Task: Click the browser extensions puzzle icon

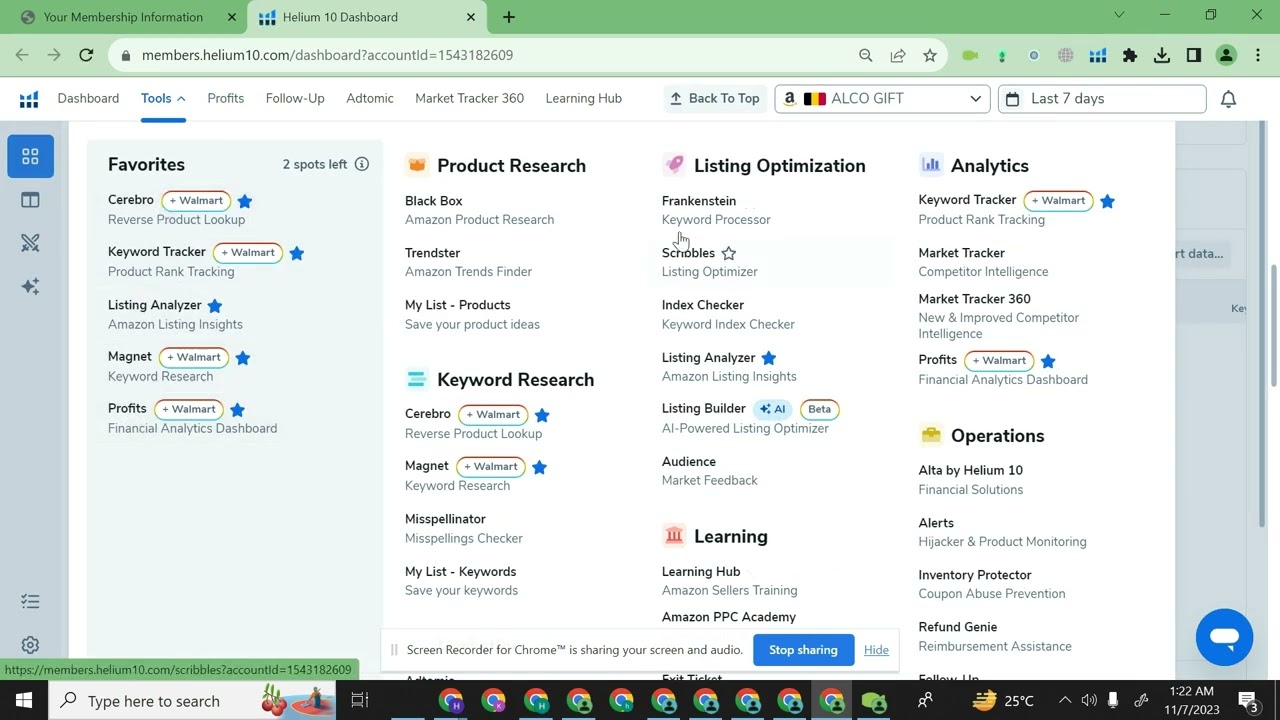Action: tap(1130, 56)
